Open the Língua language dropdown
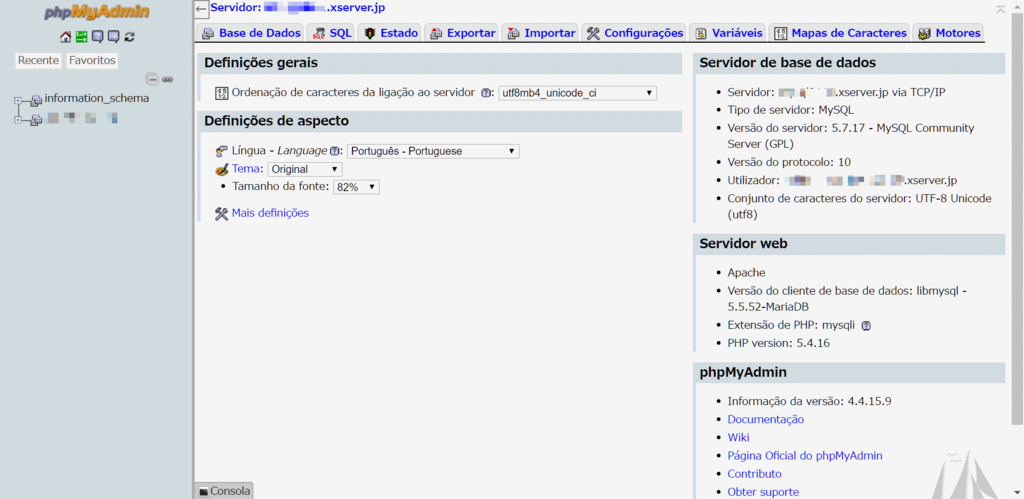Viewport: 1024px width, 499px height. 433,152
